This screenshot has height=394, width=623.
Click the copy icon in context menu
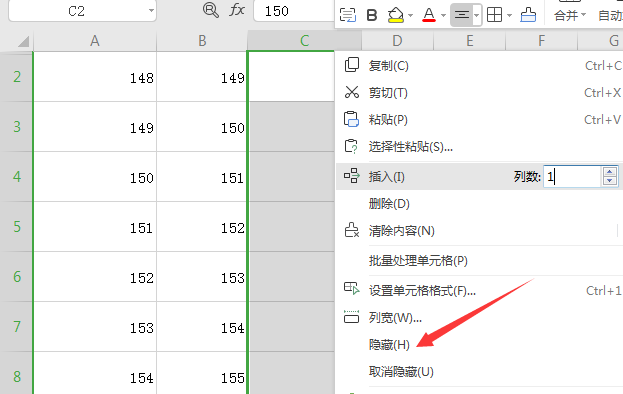pos(352,65)
